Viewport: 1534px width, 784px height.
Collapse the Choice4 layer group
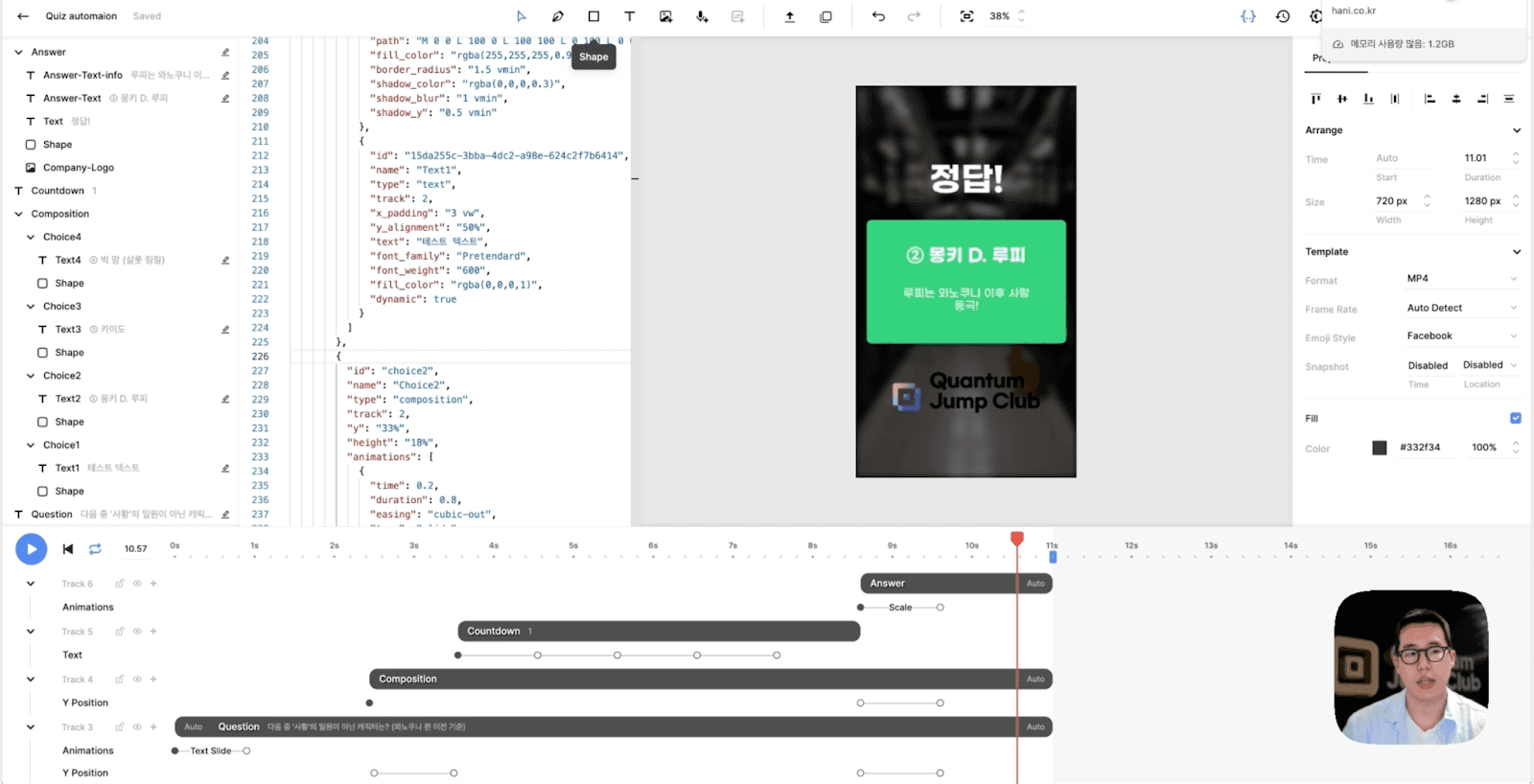click(x=31, y=237)
